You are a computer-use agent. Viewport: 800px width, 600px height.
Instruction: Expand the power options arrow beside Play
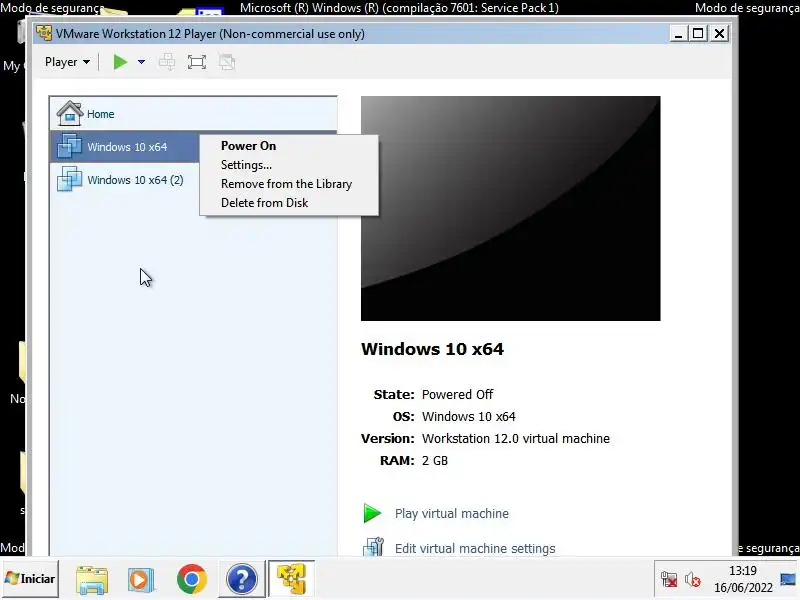[x=141, y=62]
